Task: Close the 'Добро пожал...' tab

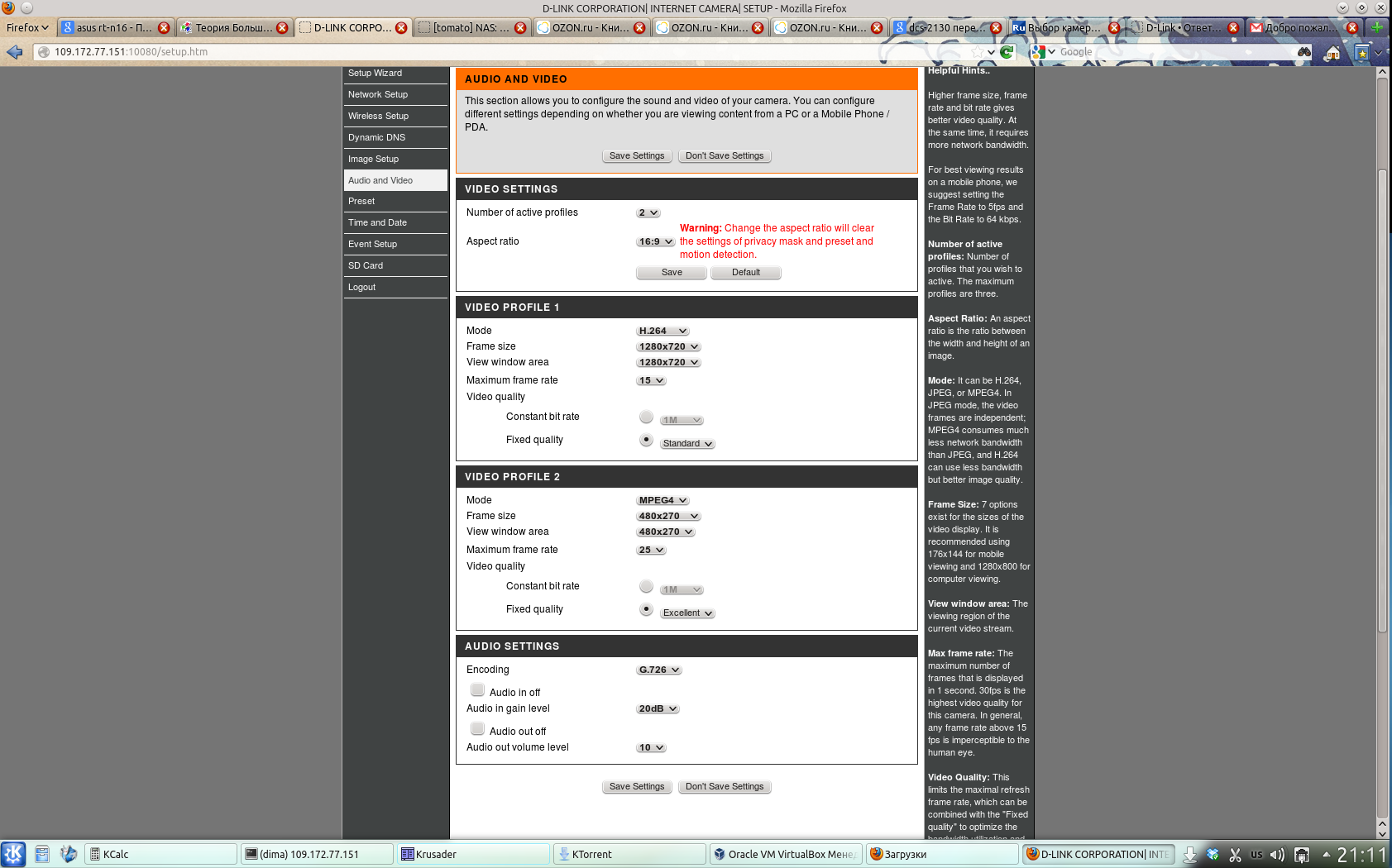Action: tap(1352, 28)
